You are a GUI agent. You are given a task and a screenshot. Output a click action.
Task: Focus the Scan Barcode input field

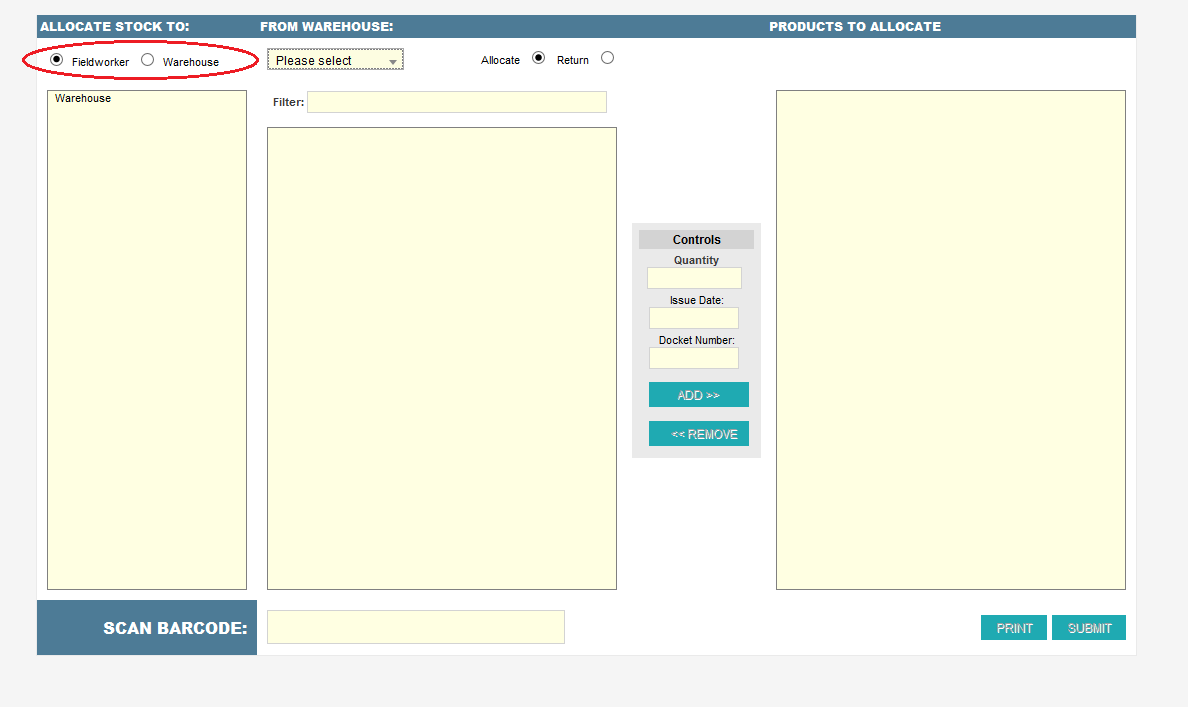pyautogui.click(x=415, y=627)
